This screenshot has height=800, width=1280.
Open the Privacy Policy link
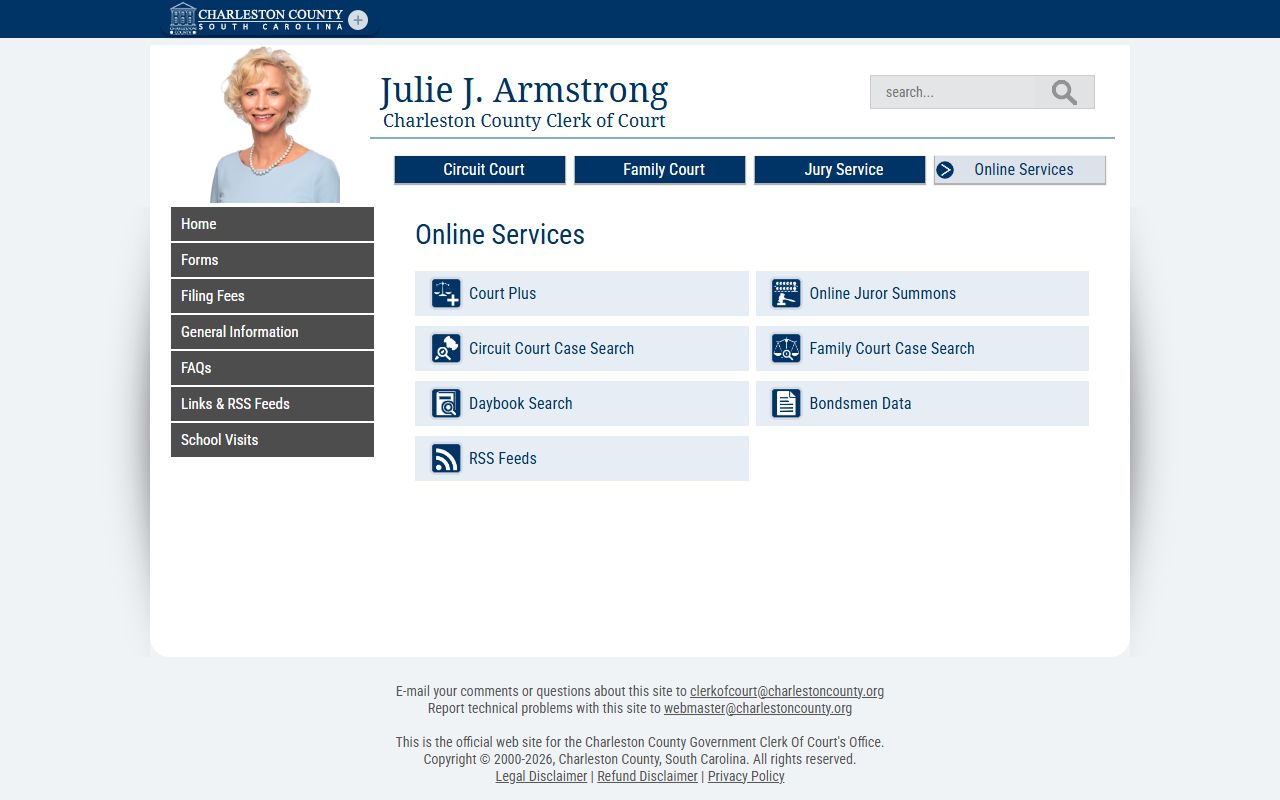click(746, 776)
